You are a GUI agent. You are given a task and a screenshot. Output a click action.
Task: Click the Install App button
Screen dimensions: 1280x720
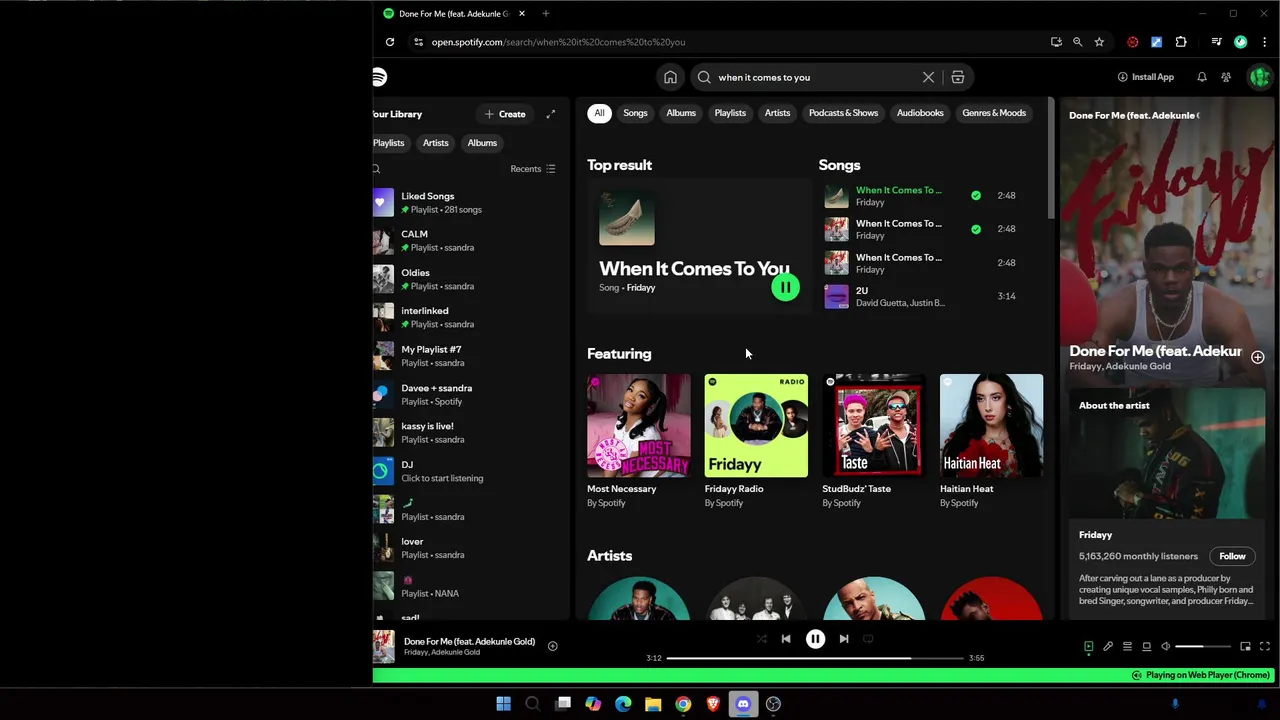click(x=1146, y=77)
